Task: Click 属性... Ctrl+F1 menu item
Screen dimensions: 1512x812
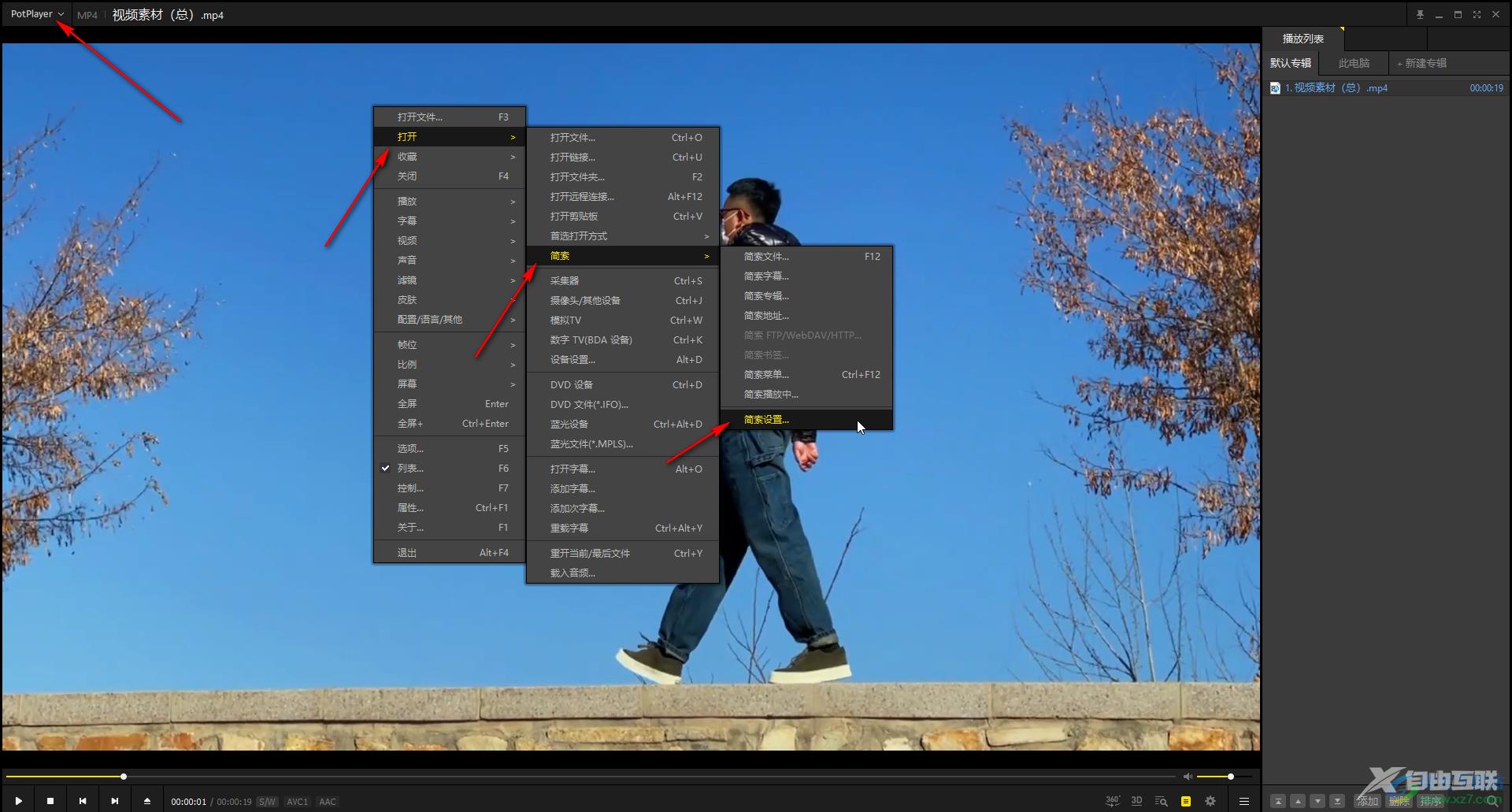Action: (x=450, y=508)
